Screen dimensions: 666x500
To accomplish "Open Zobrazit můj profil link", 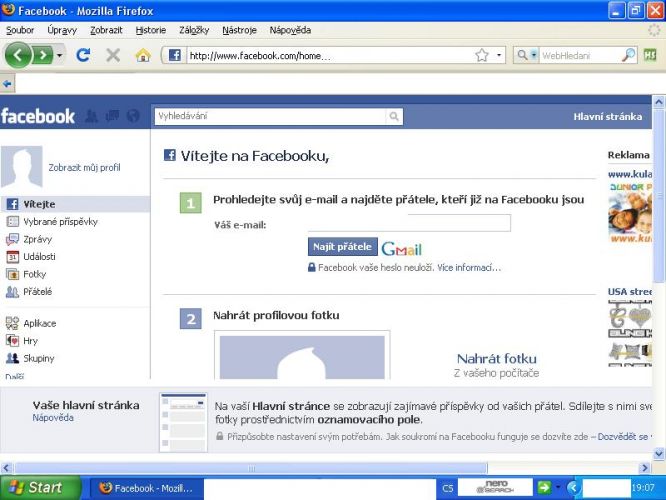I will tap(84, 167).
